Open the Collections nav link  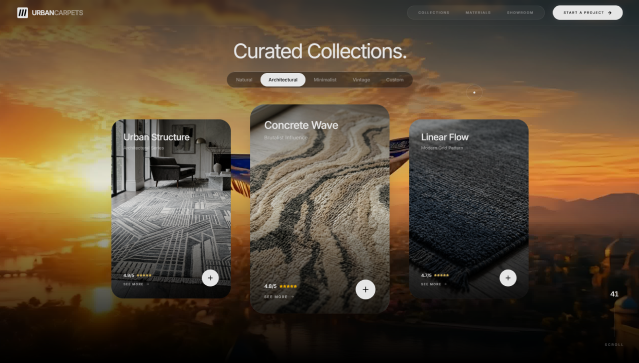(x=434, y=13)
